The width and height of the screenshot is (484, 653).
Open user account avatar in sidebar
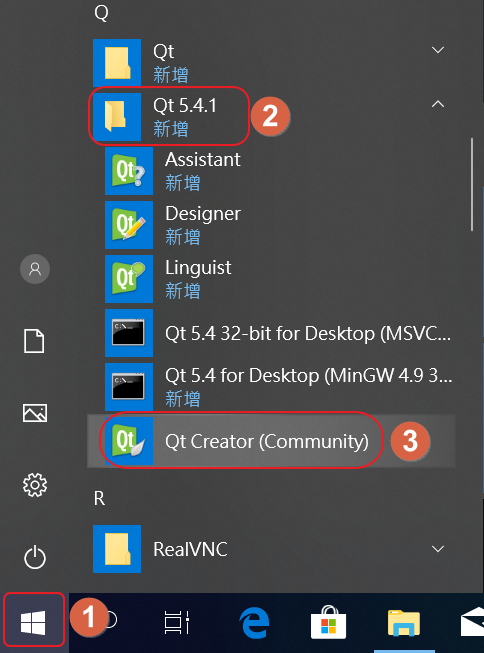[35, 269]
